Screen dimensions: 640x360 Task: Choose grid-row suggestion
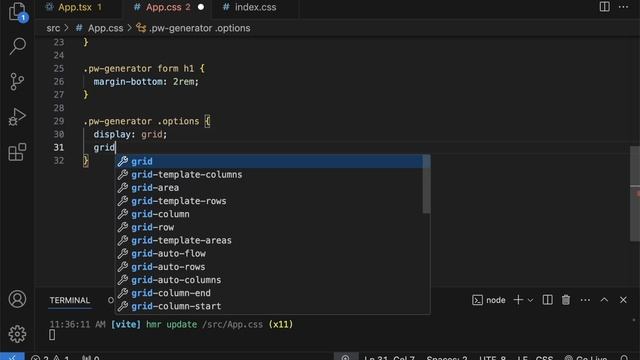click(x=269, y=227)
